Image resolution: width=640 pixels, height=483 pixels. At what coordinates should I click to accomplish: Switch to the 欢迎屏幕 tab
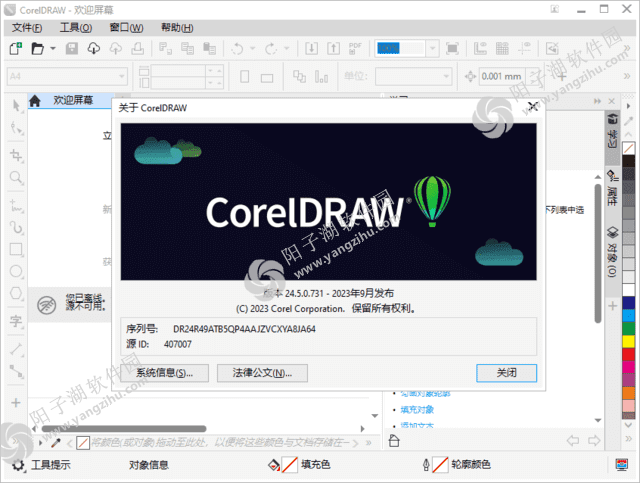pos(73,100)
